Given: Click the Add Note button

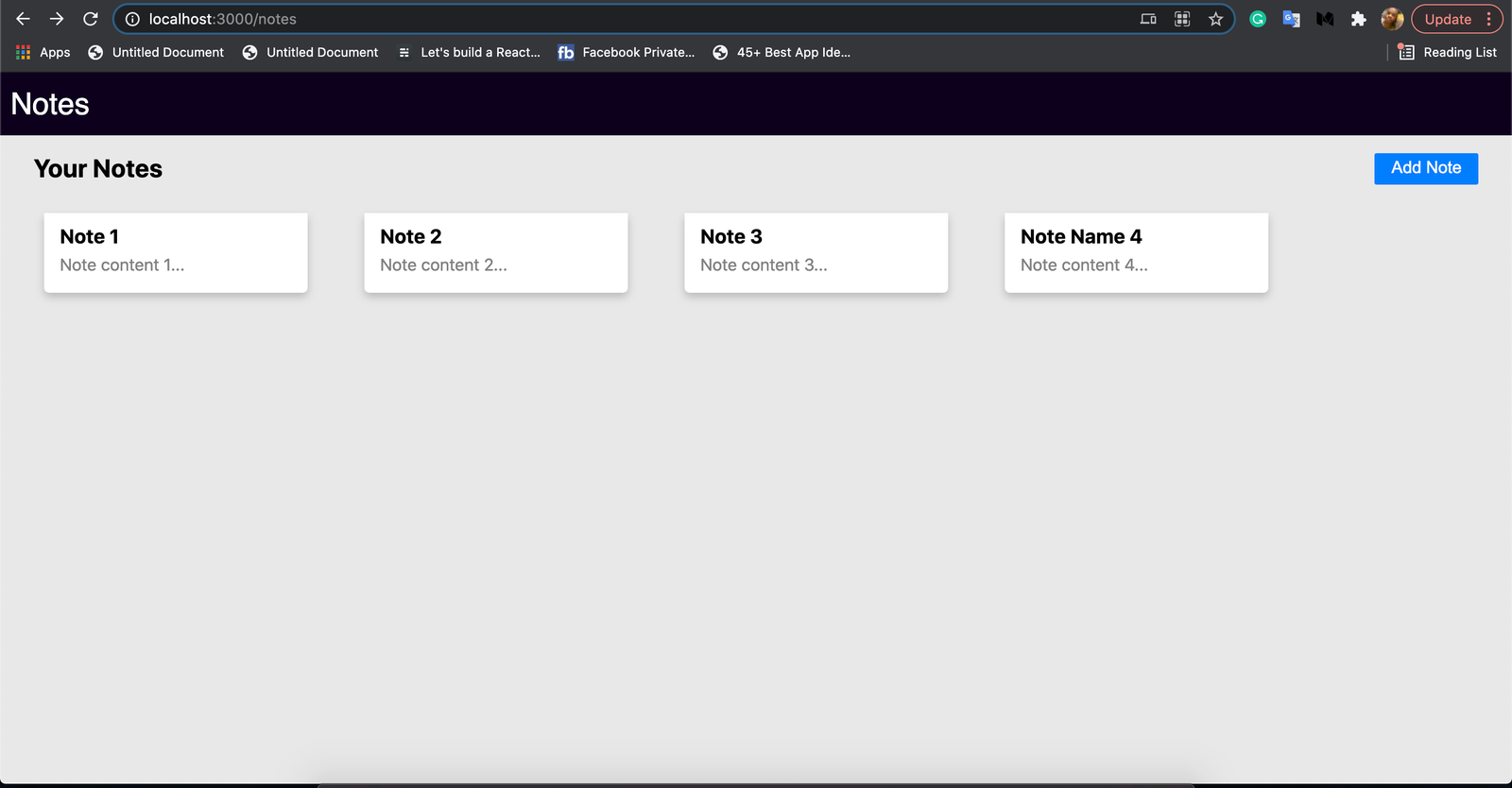Looking at the screenshot, I should coord(1425,168).
